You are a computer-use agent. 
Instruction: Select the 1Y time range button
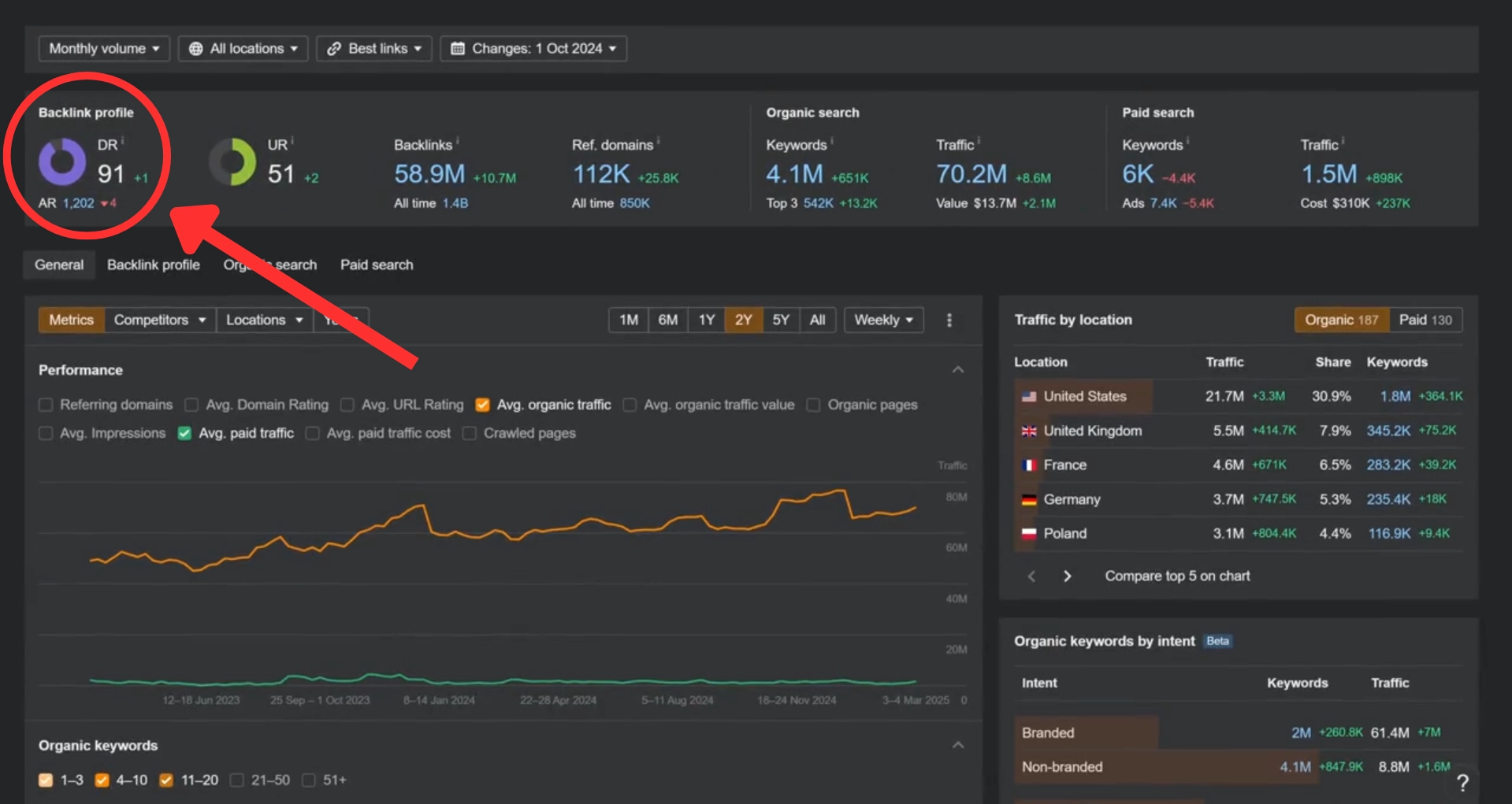click(x=705, y=320)
